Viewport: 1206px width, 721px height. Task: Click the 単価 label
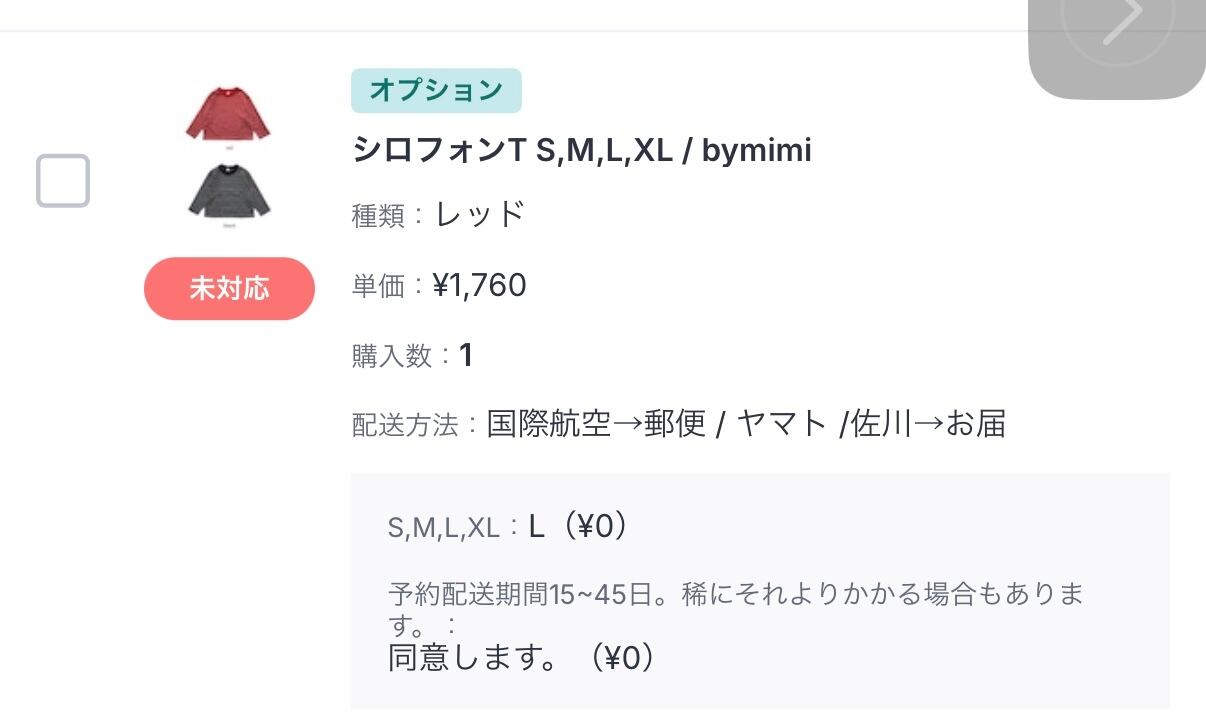click(378, 287)
